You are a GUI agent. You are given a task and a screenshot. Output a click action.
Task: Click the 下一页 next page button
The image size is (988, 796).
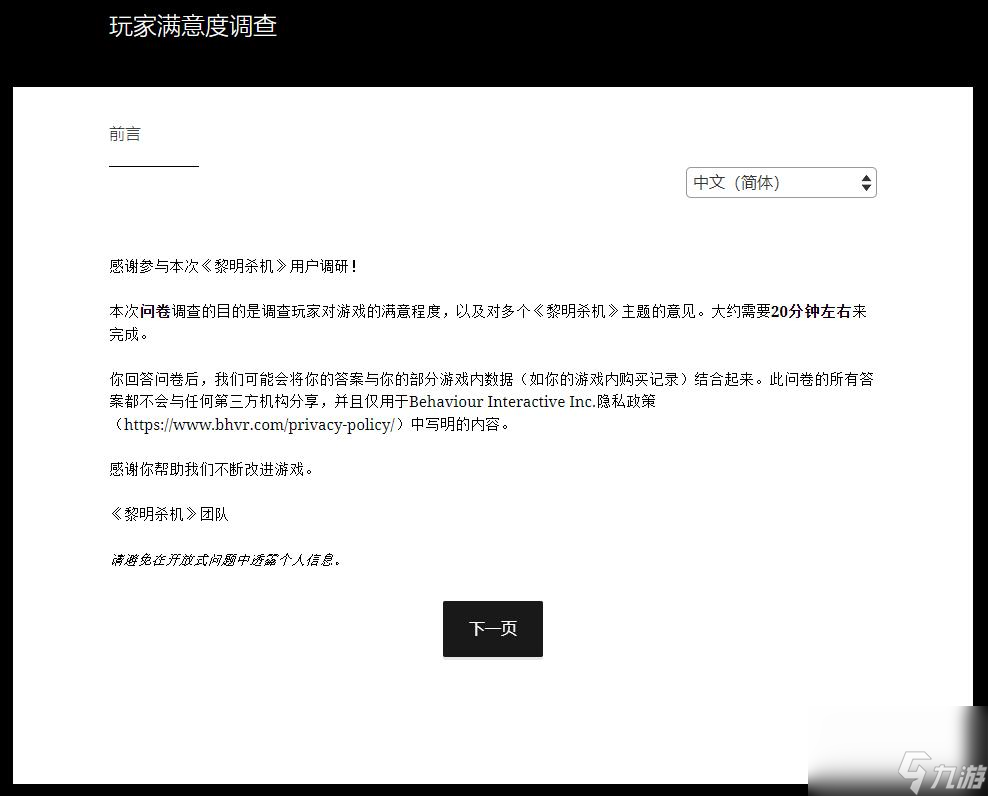click(x=493, y=628)
